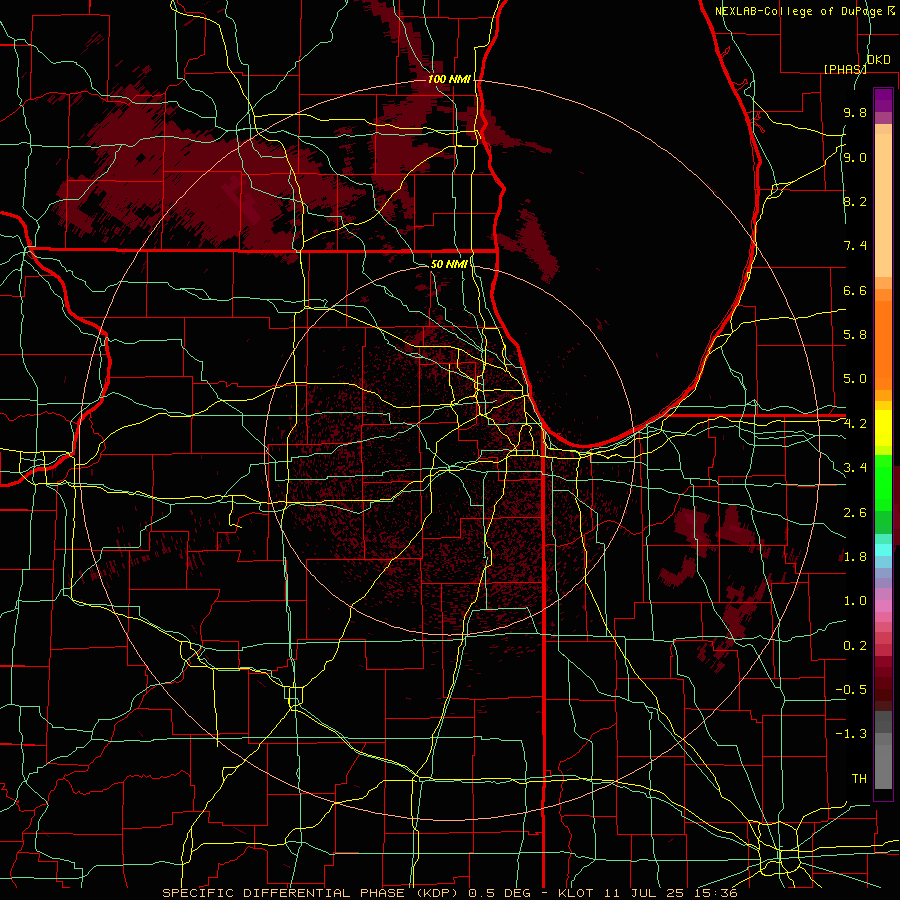Image resolution: width=900 pixels, height=900 pixels.
Task: Click the 1.0 value on the scale
Action: (x=855, y=601)
